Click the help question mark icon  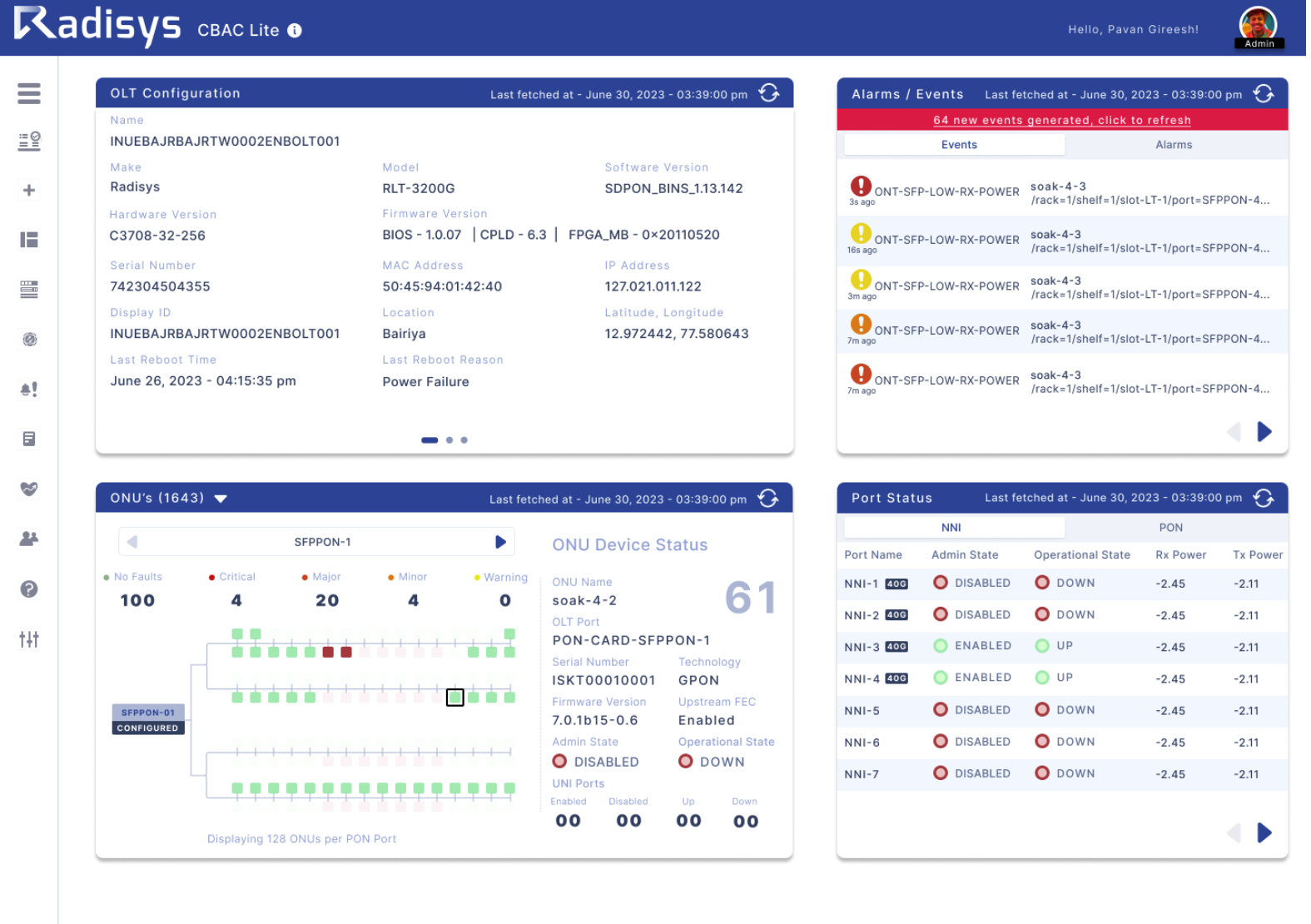pyautogui.click(x=29, y=589)
